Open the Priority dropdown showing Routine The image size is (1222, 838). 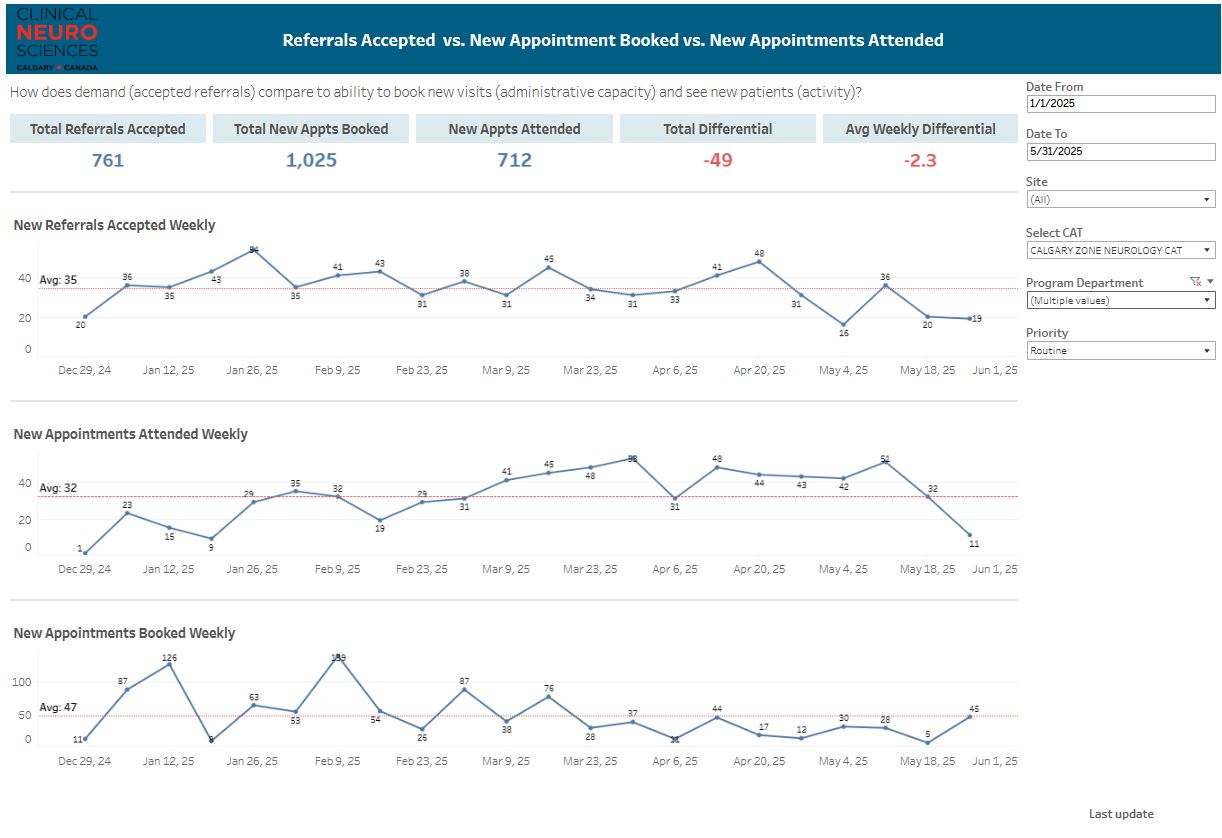[x=1120, y=351]
